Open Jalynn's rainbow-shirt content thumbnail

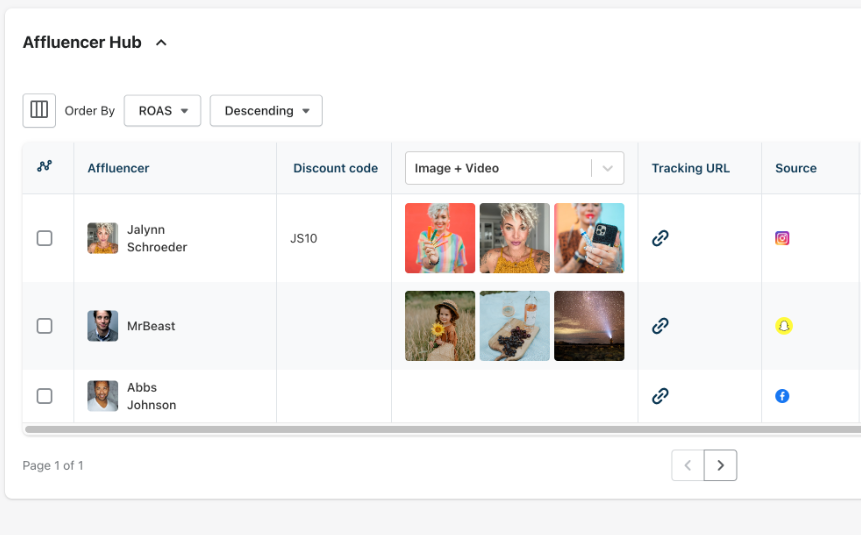tap(440, 238)
